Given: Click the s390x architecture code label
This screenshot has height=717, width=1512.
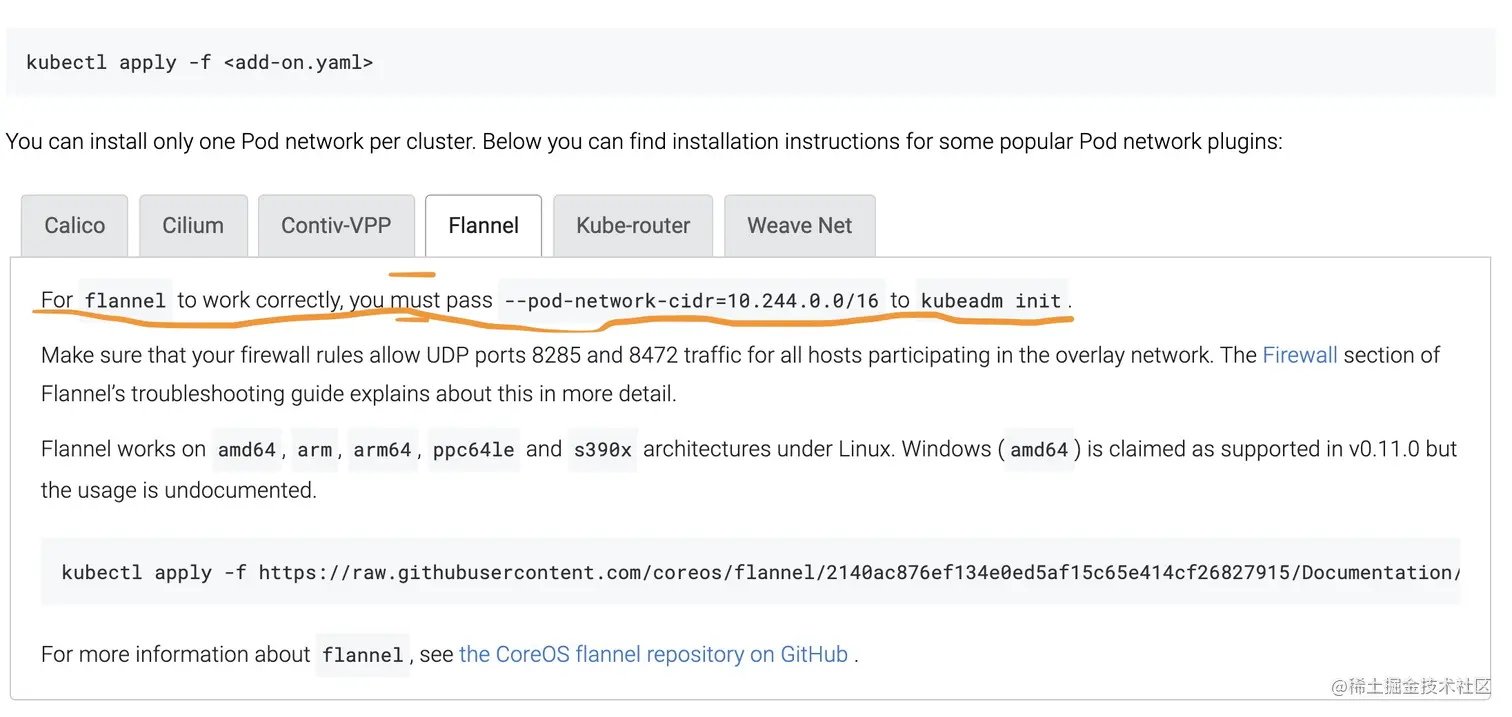Looking at the screenshot, I should (603, 450).
